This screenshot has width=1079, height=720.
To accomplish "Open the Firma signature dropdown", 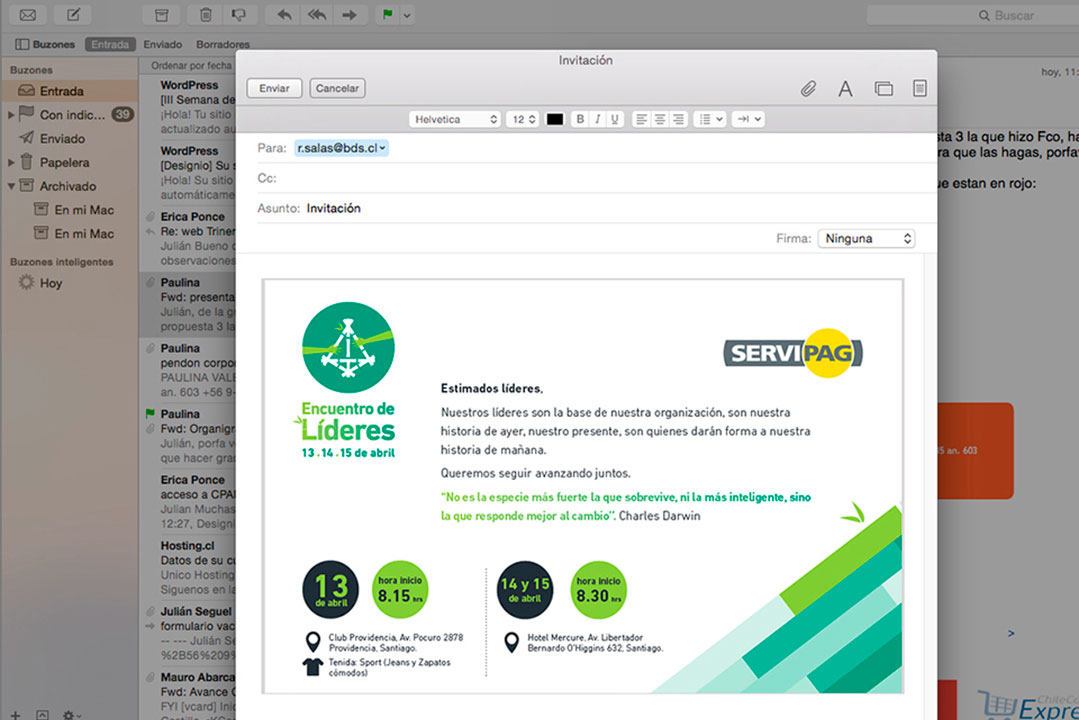I will click(866, 239).
